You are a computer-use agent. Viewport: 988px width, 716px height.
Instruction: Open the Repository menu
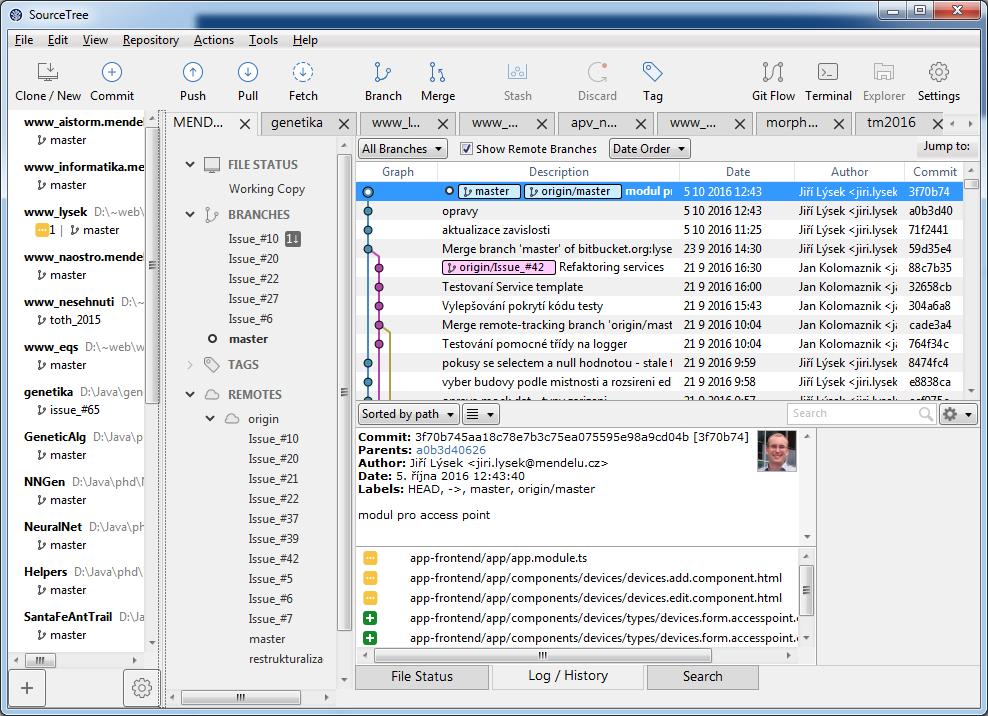[x=151, y=40]
